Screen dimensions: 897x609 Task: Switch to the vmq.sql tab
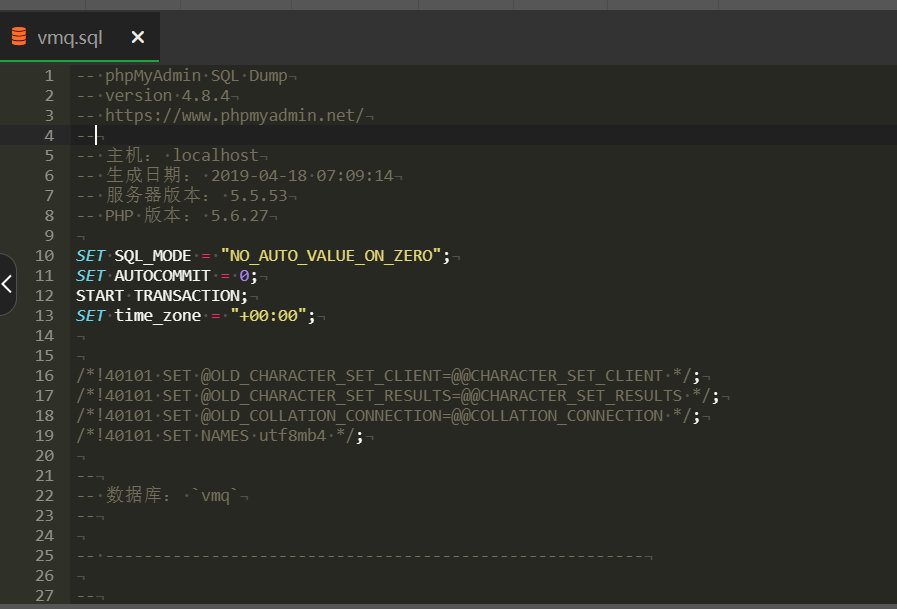70,37
